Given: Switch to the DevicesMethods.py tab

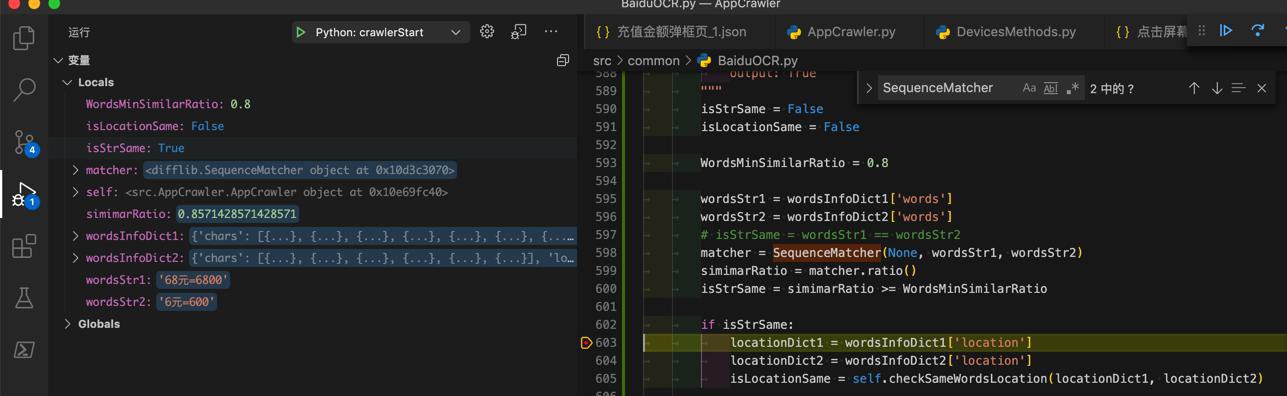Looking at the screenshot, I should point(1006,32).
